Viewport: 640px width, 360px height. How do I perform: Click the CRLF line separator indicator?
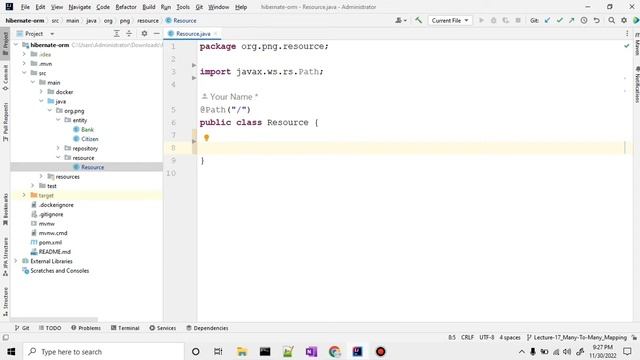[467, 337]
